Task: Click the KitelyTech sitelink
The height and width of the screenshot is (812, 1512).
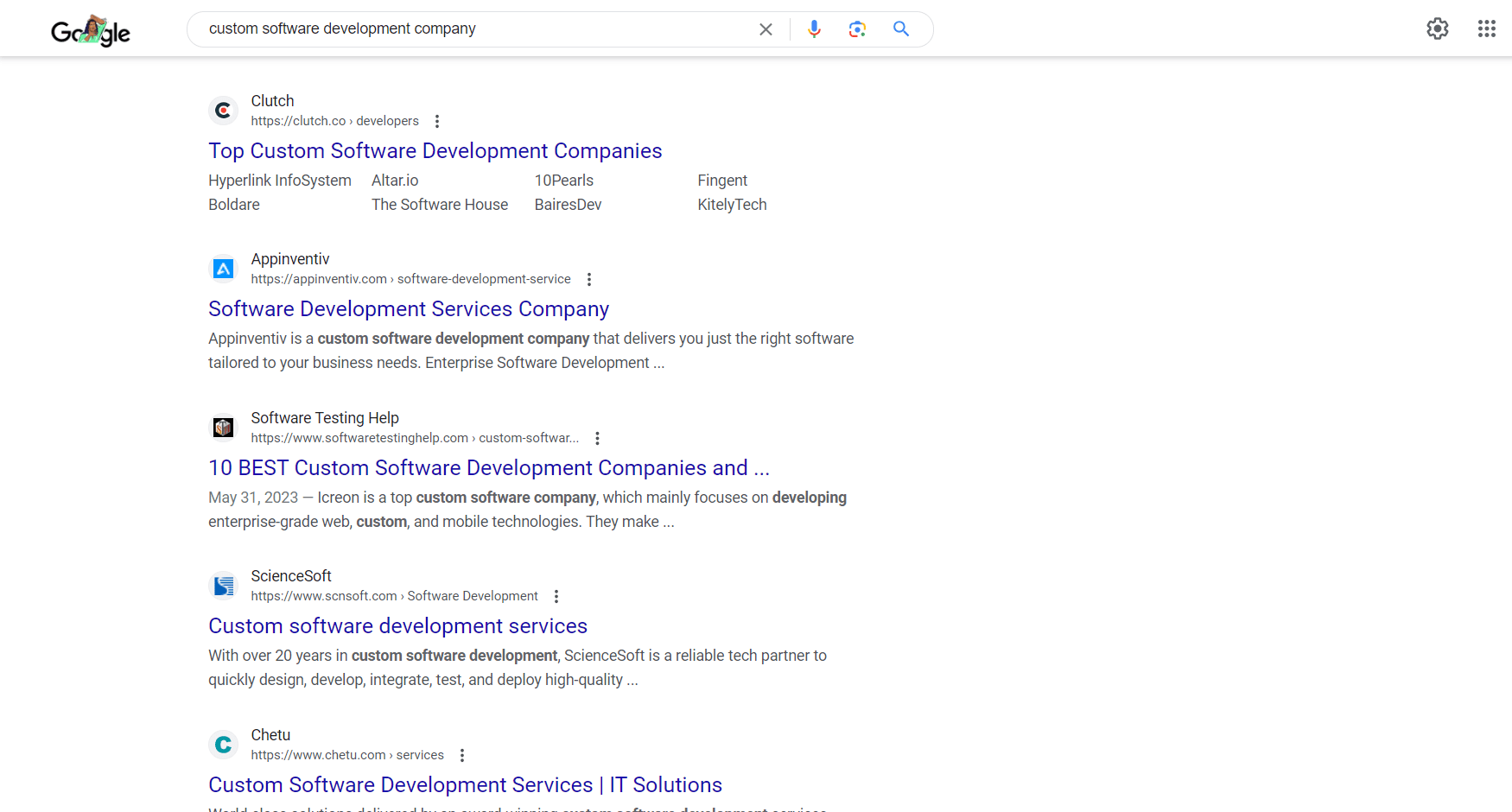Action: pos(732,205)
